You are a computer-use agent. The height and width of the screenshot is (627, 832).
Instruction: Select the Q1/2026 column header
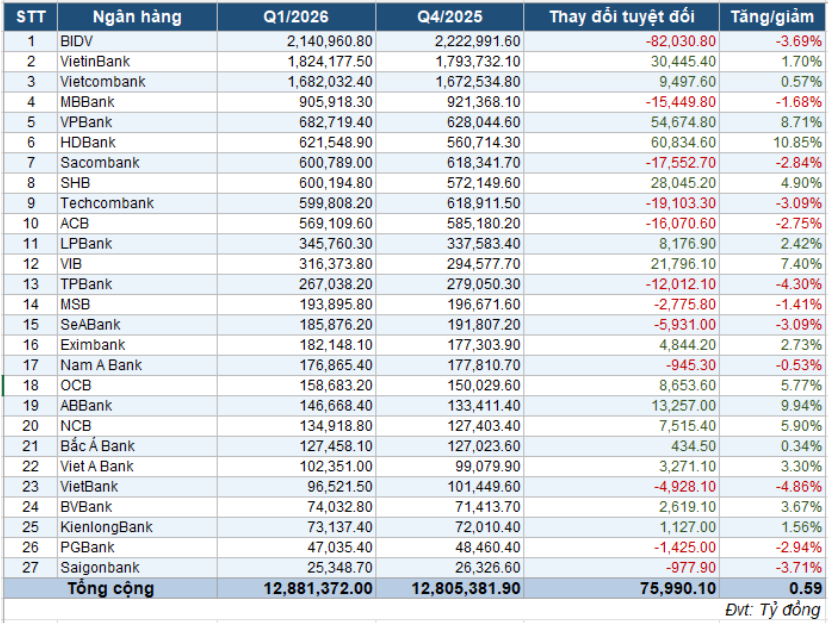(x=296, y=16)
